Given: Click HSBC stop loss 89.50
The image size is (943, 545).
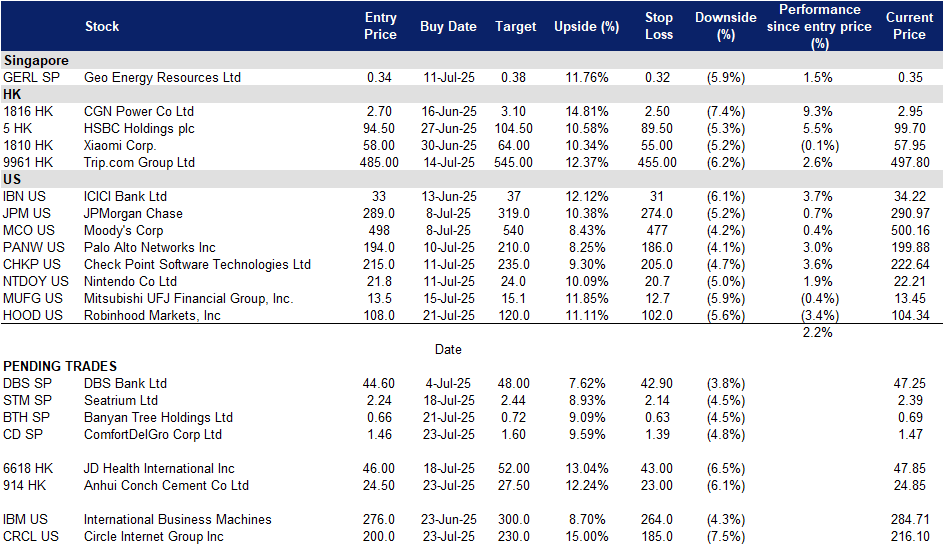Looking at the screenshot, I should click(x=657, y=129).
